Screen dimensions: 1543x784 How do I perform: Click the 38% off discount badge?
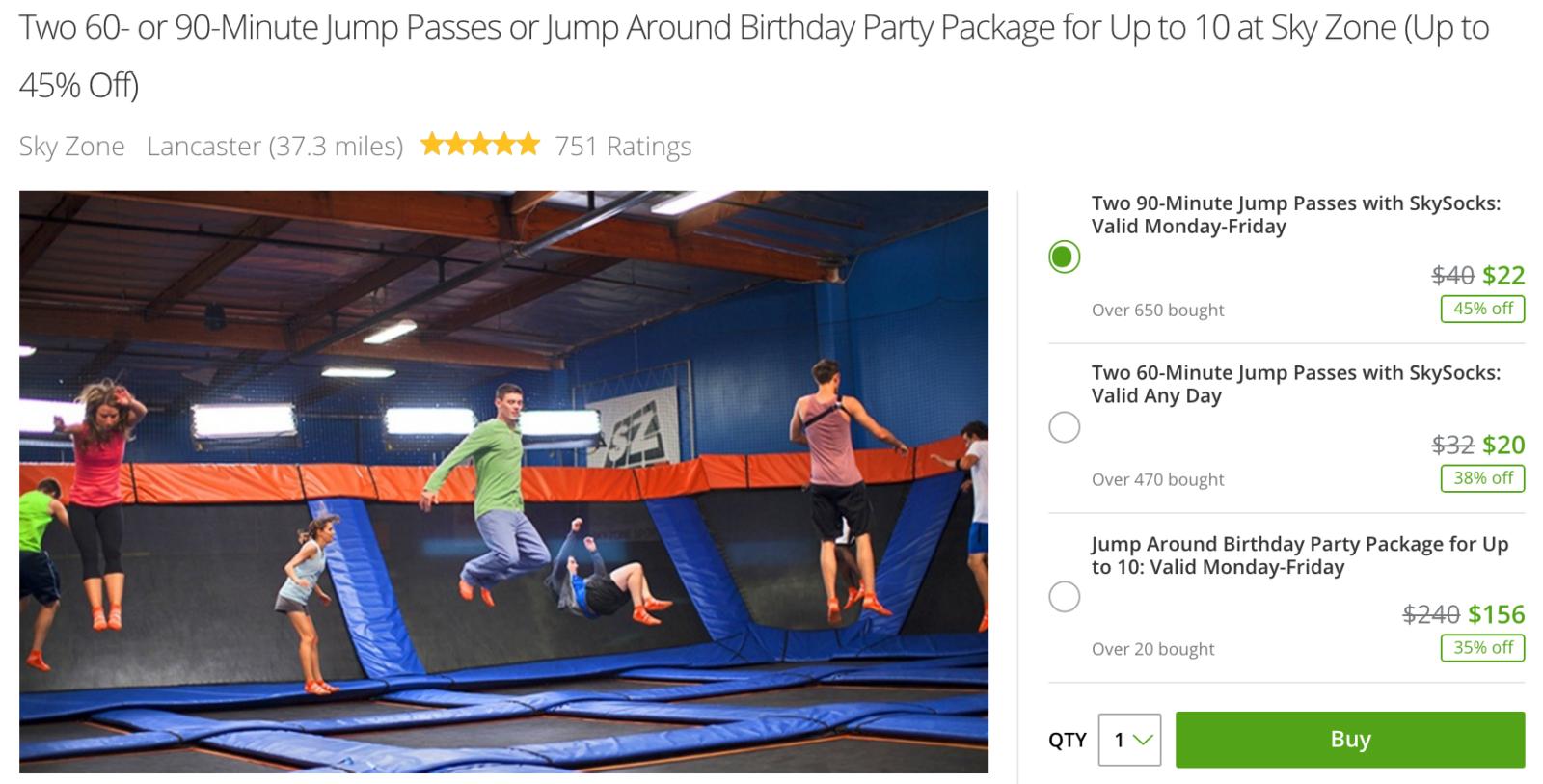(x=1482, y=478)
